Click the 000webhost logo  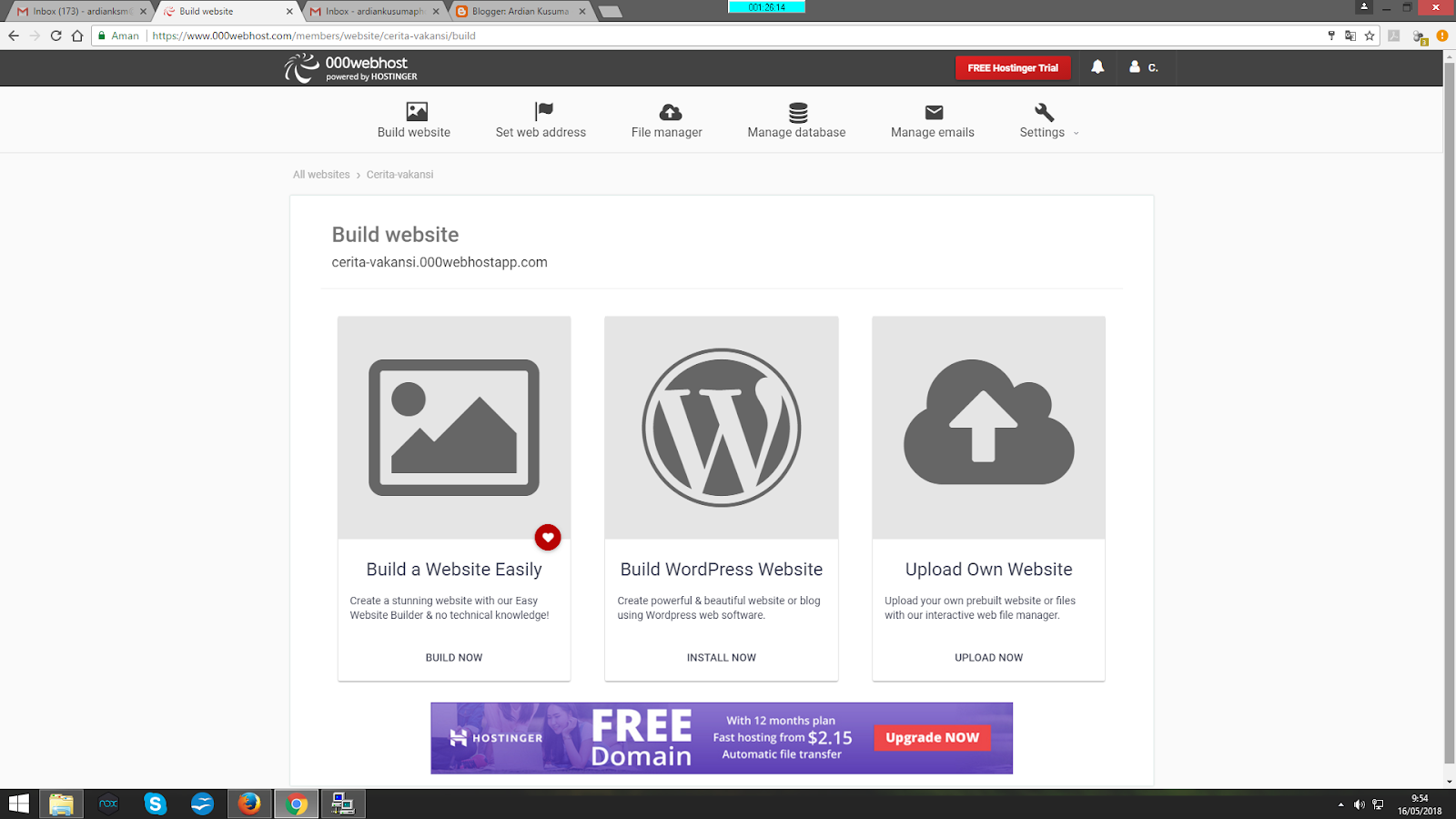pyautogui.click(x=350, y=67)
